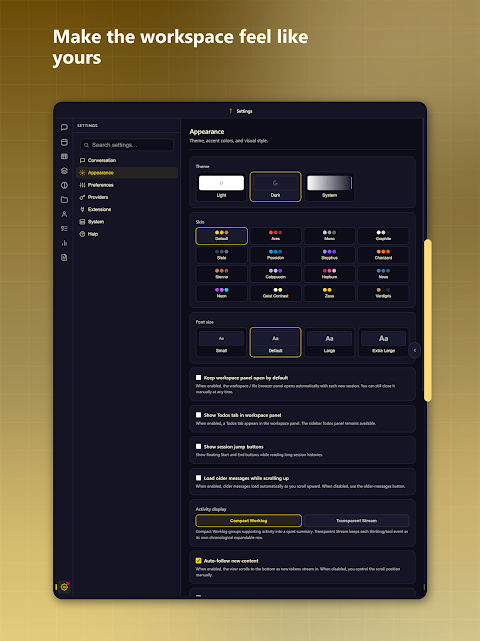Click the collapse chevron at right edge

[415, 350]
